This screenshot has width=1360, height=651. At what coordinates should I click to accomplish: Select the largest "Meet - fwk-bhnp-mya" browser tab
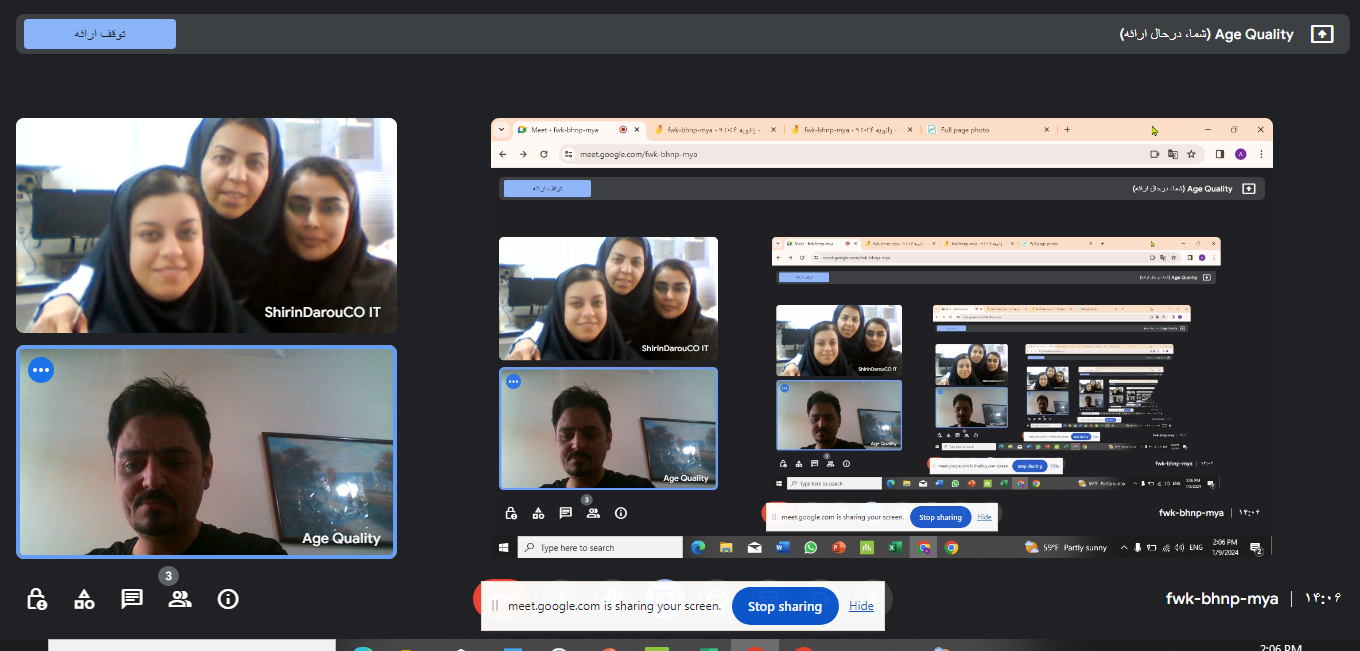(560, 130)
